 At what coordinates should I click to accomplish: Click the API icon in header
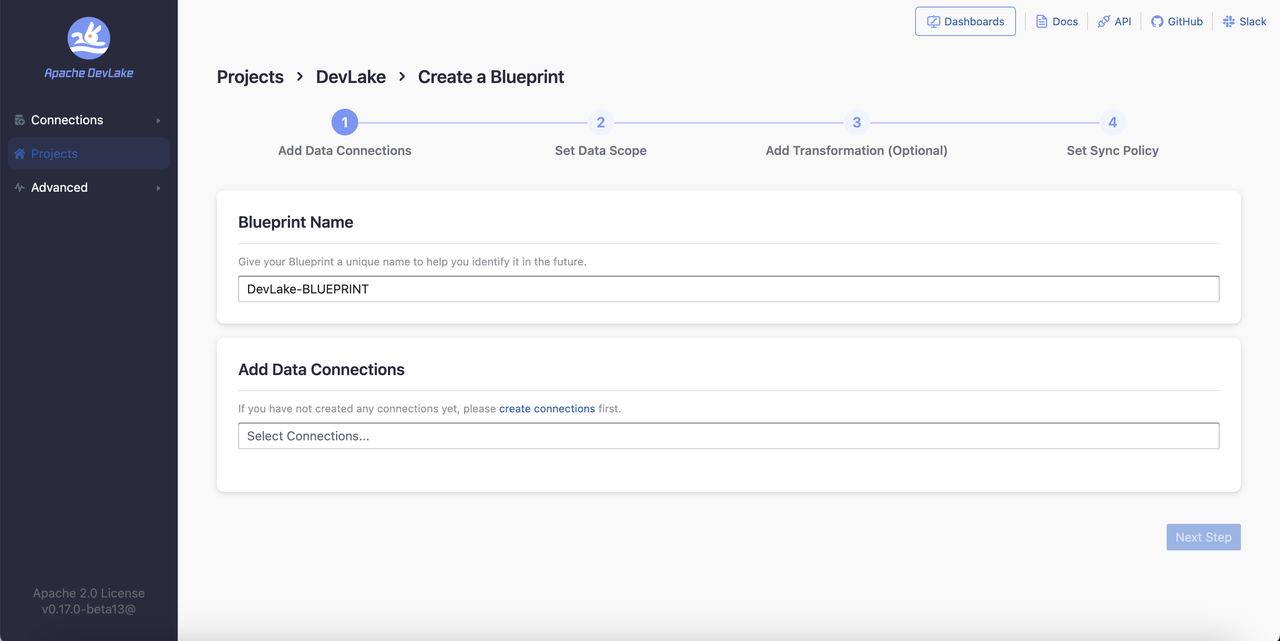tap(1104, 21)
